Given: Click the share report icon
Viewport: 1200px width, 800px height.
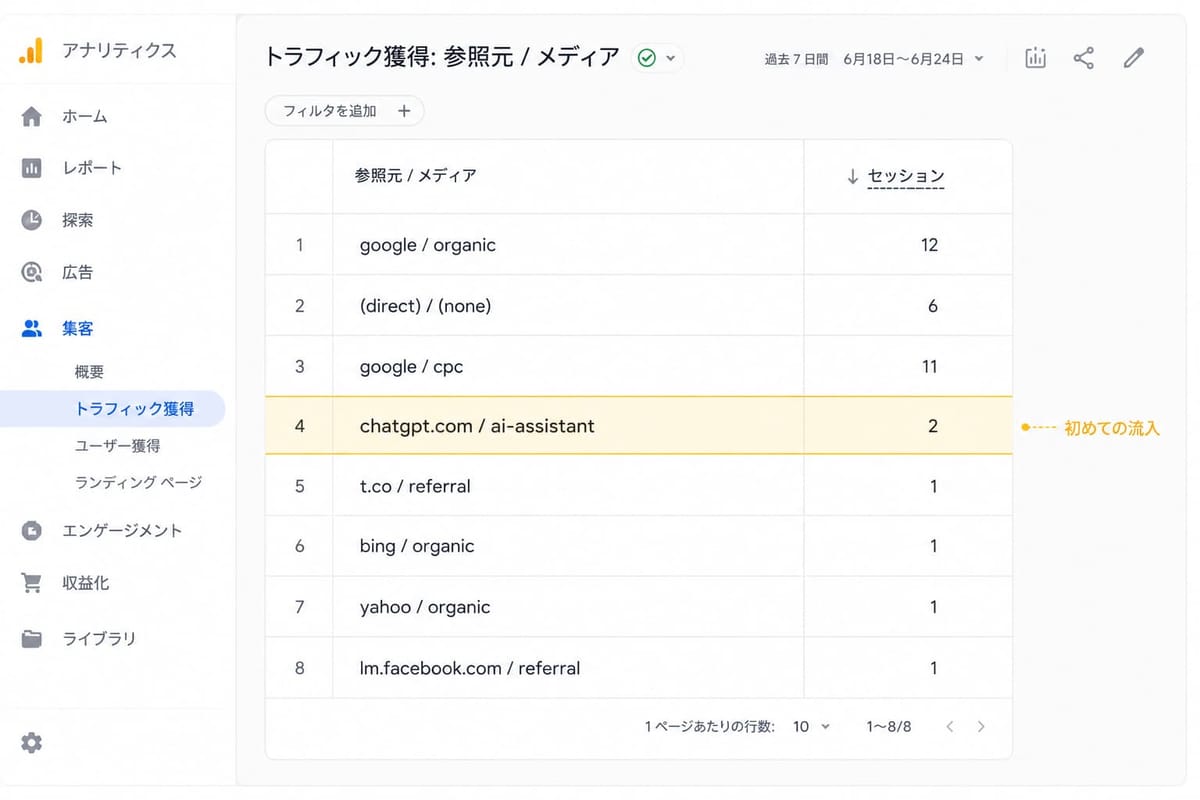Looking at the screenshot, I should (x=1083, y=58).
